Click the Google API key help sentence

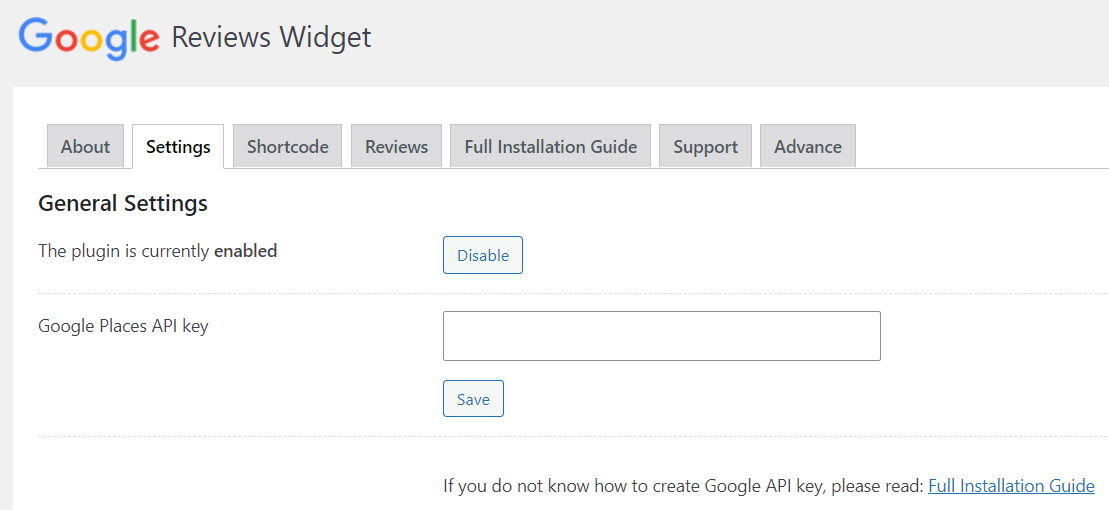click(683, 486)
